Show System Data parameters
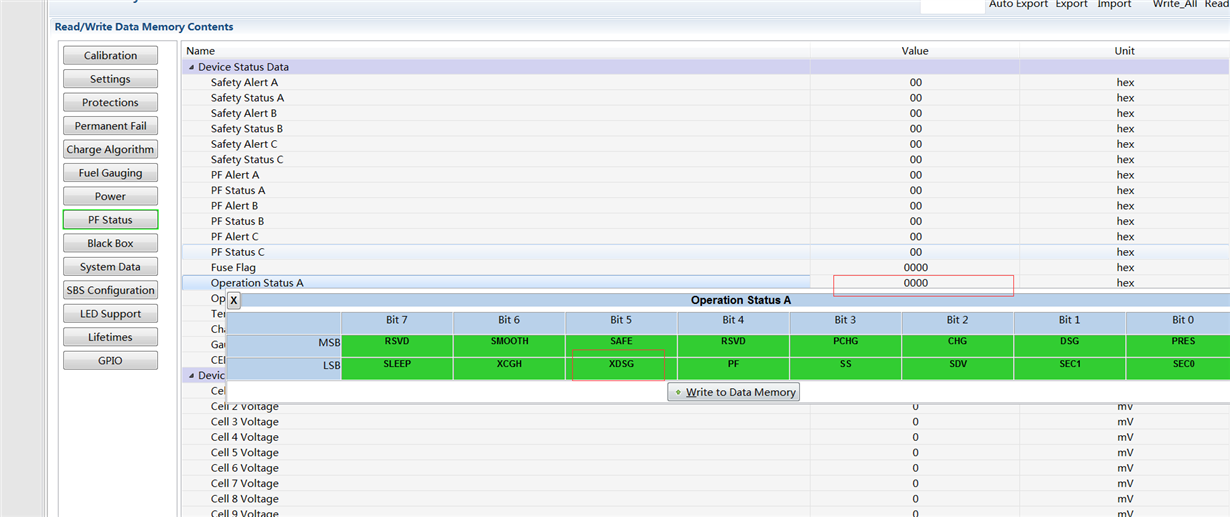1230x517 pixels. 110,267
